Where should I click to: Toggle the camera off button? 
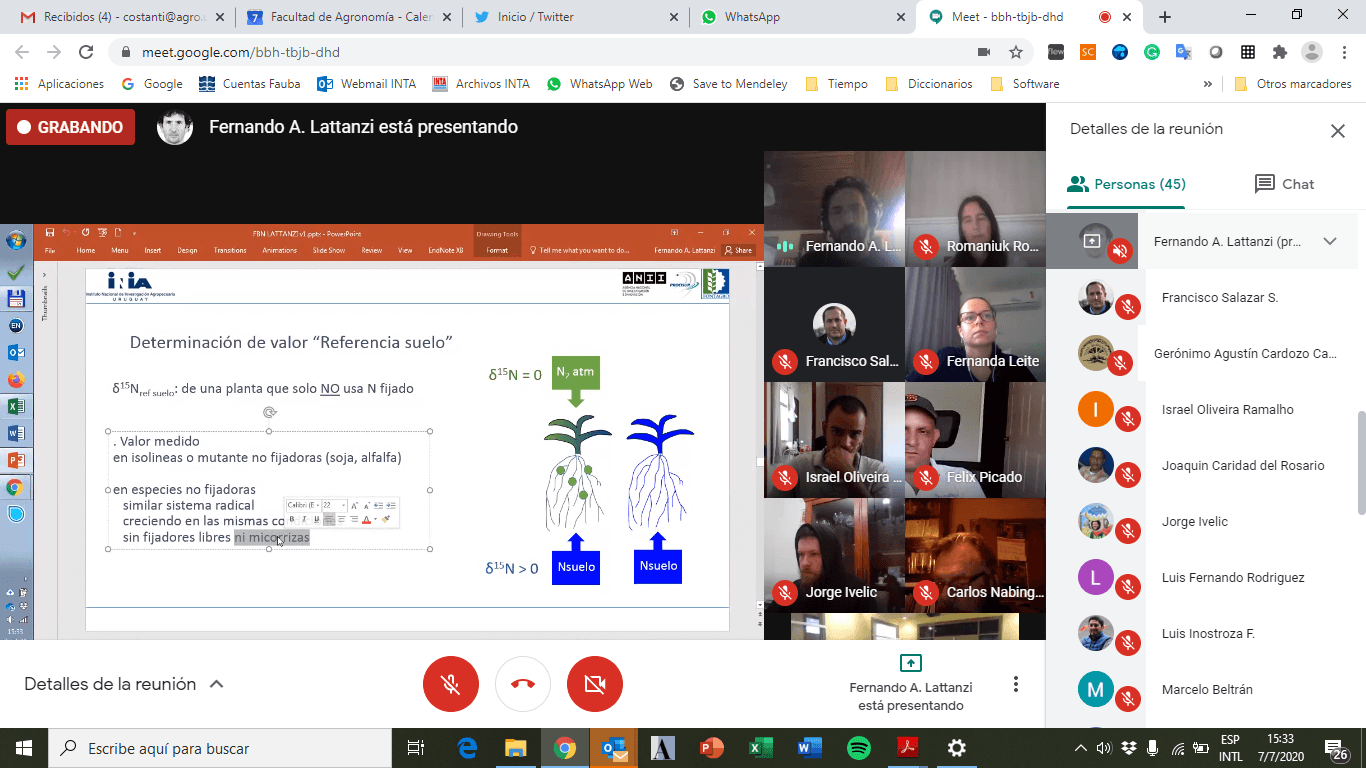click(x=595, y=684)
